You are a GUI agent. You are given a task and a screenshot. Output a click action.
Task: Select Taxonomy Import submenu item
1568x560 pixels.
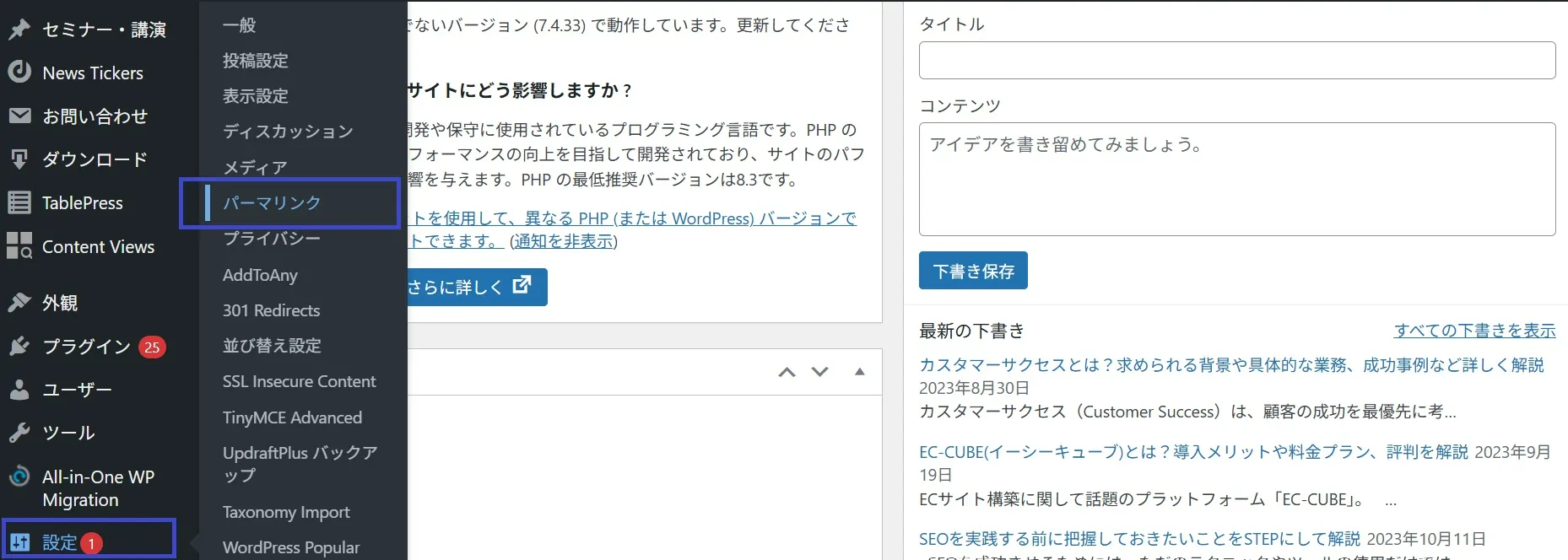(x=286, y=512)
